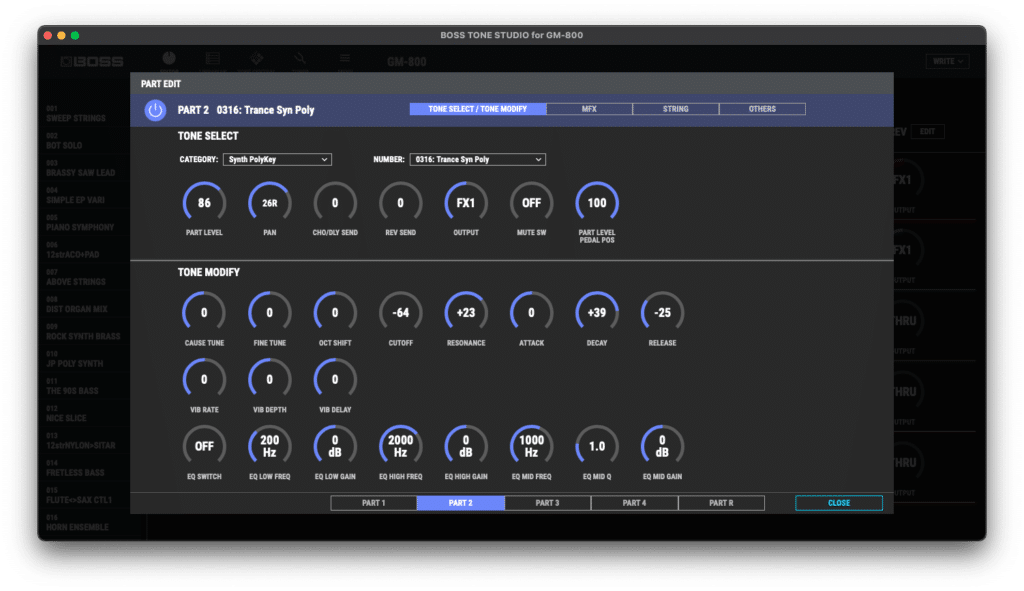This screenshot has width=1024, height=591.
Task: Click the EQ Mid Q knob showing 1.0
Action: click(597, 446)
